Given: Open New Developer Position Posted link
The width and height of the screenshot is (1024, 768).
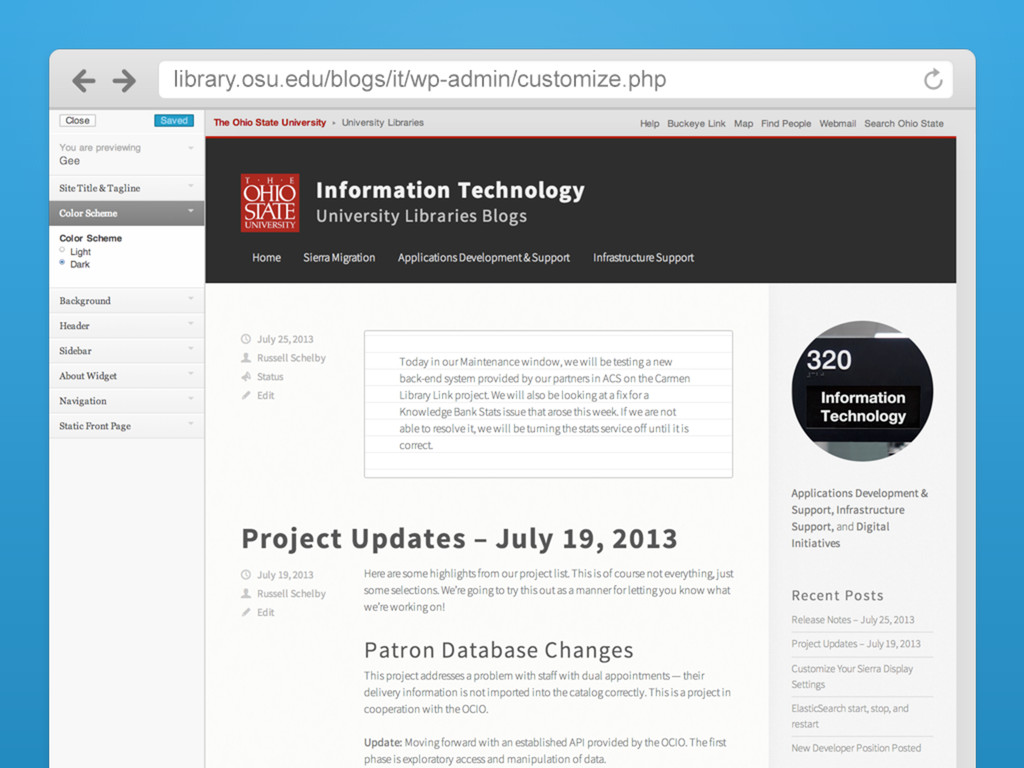Looking at the screenshot, I should coord(856,748).
